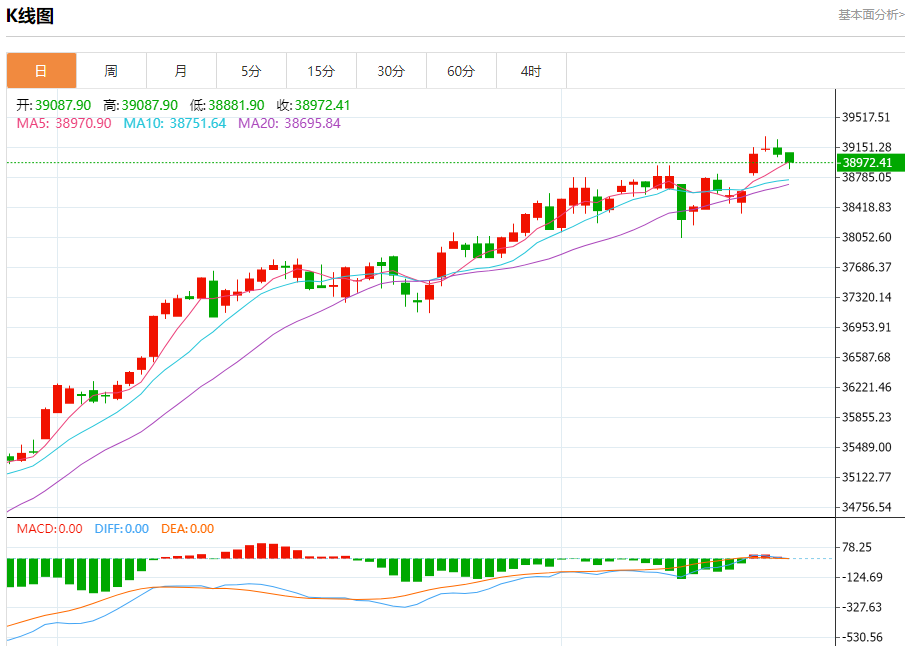The width and height of the screenshot is (905, 646).
Task: Click the low price 38881.90 value
Action: [236, 105]
